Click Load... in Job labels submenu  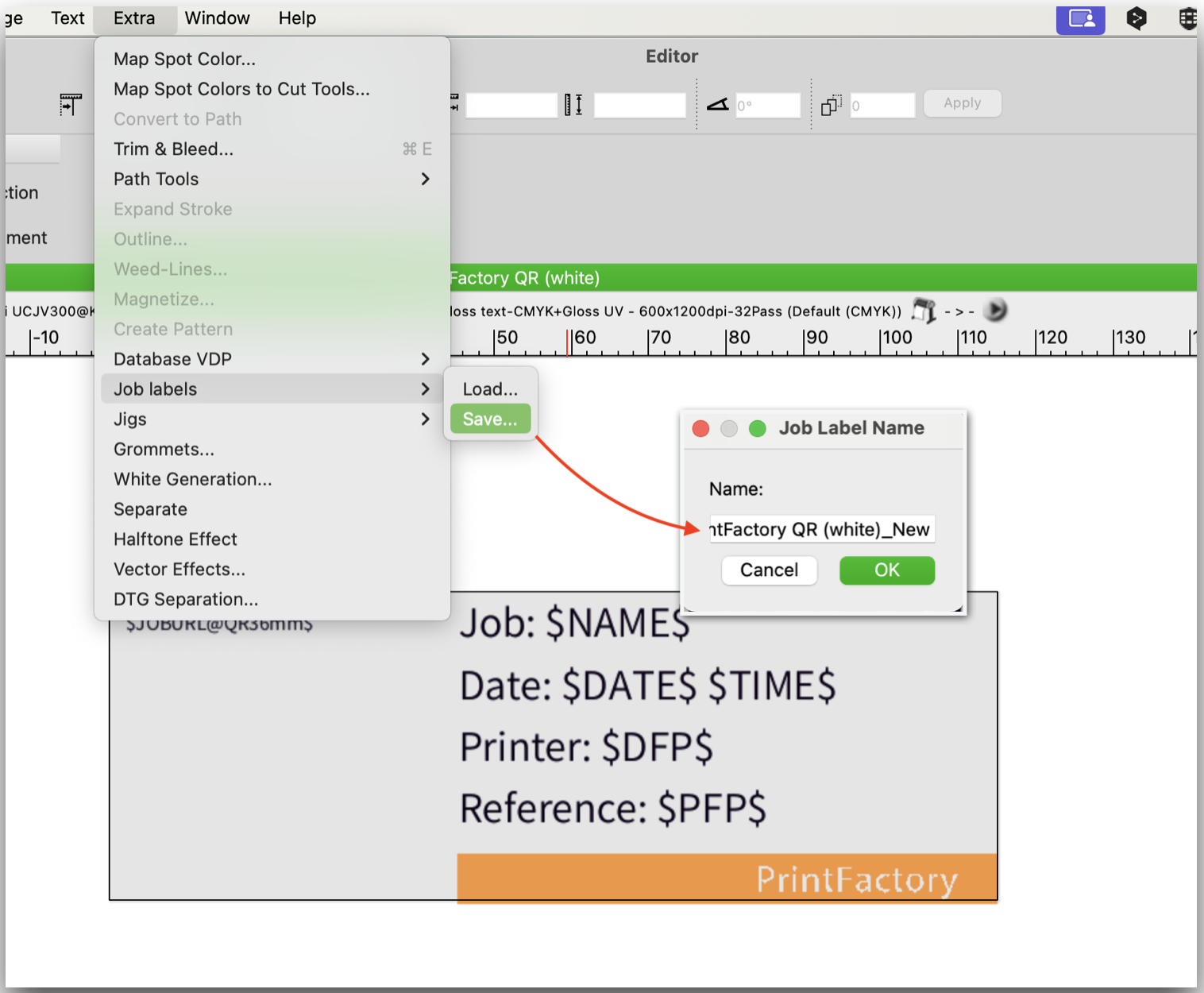click(490, 389)
